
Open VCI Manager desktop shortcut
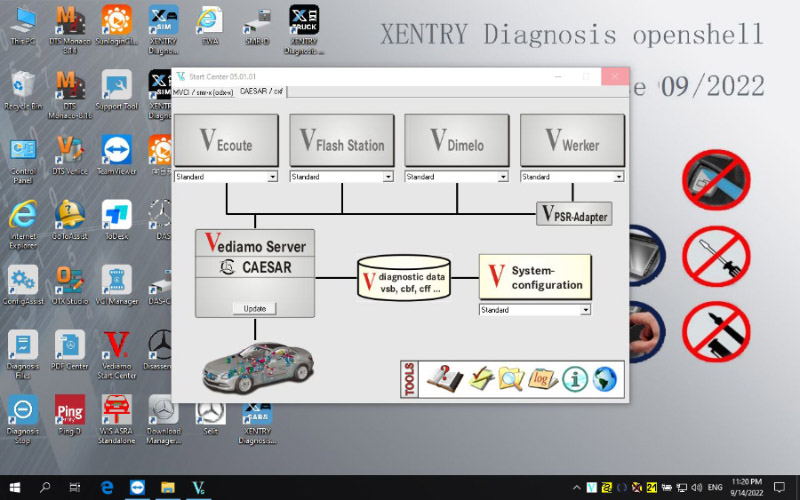pyautogui.click(x=117, y=286)
